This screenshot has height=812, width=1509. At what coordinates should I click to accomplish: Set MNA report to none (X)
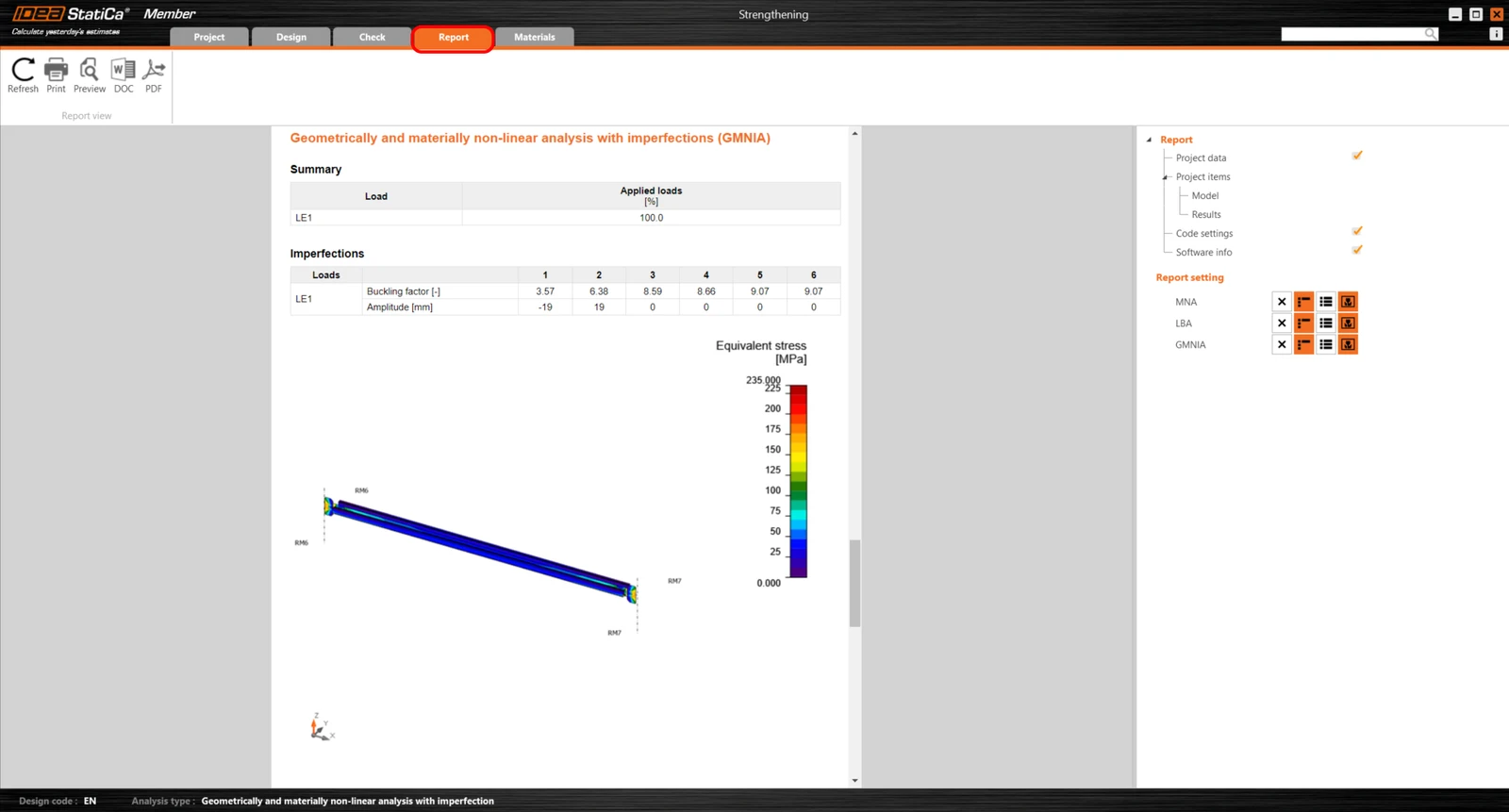pos(1281,302)
